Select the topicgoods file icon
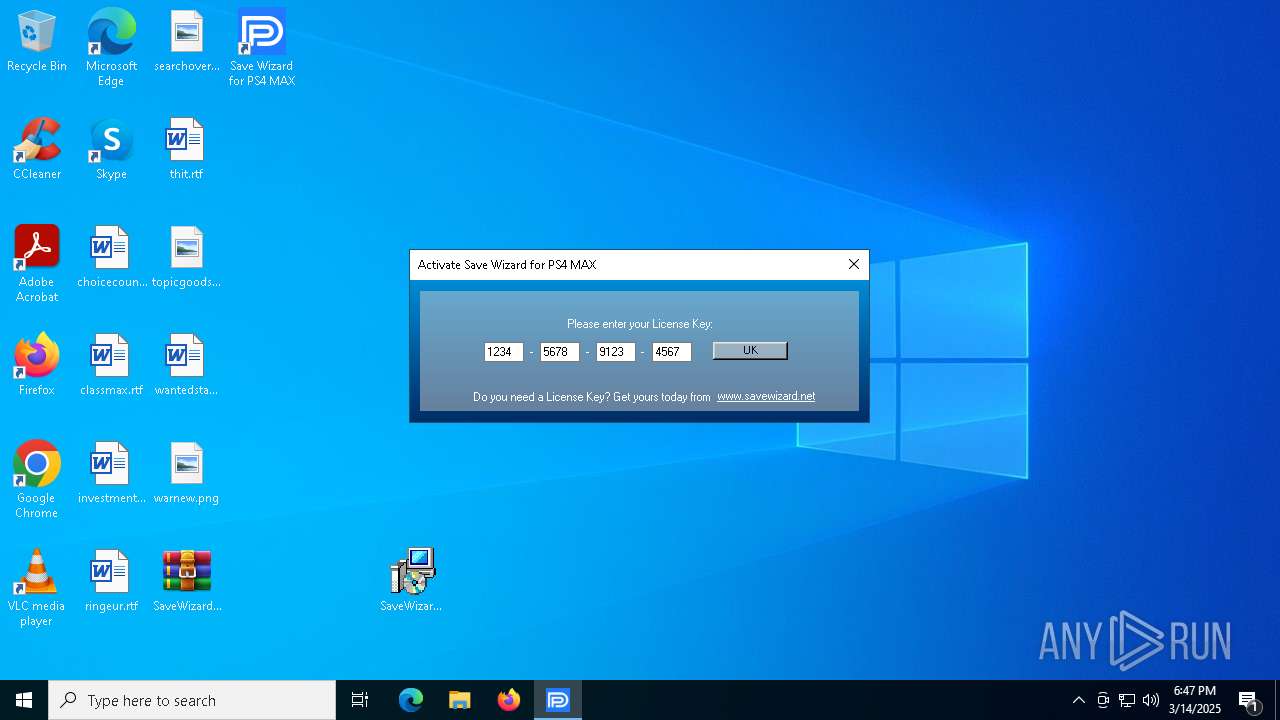 tap(186, 258)
